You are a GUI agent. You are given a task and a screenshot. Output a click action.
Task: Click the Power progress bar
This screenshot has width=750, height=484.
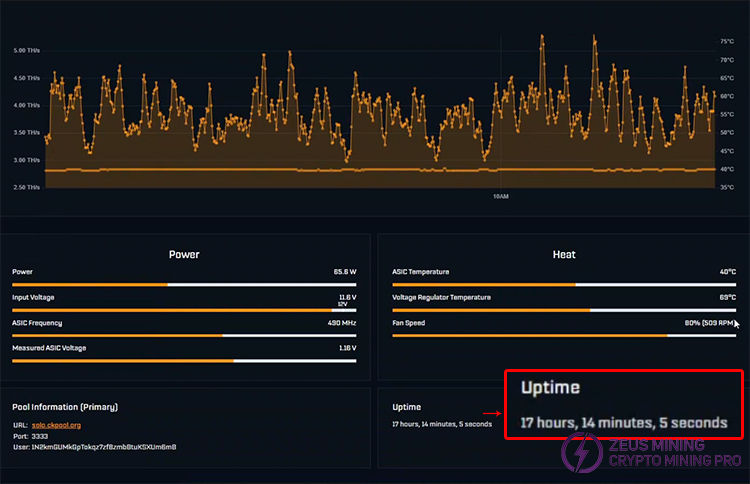click(184, 284)
